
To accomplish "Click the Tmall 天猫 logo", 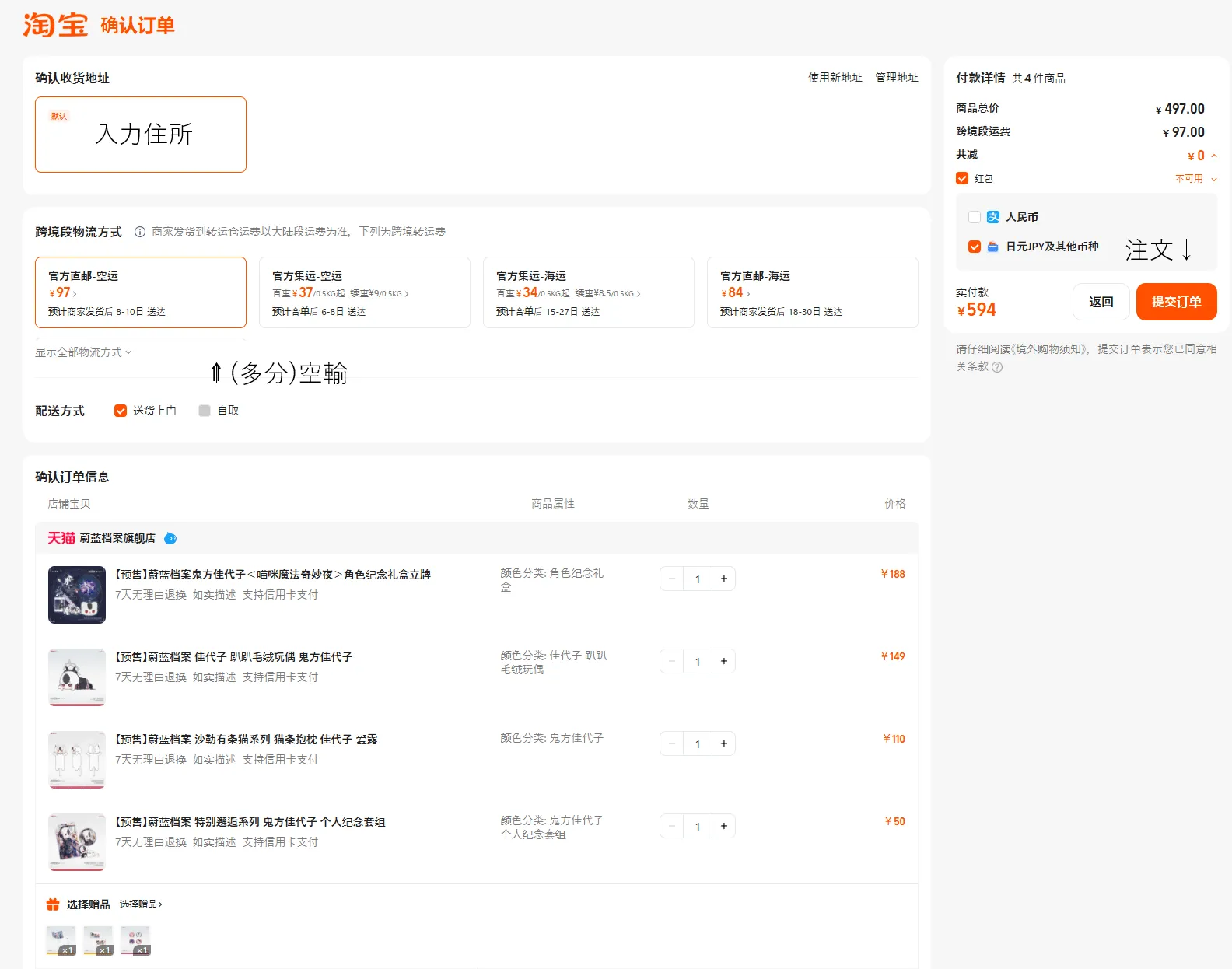I will (x=61, y=538).
